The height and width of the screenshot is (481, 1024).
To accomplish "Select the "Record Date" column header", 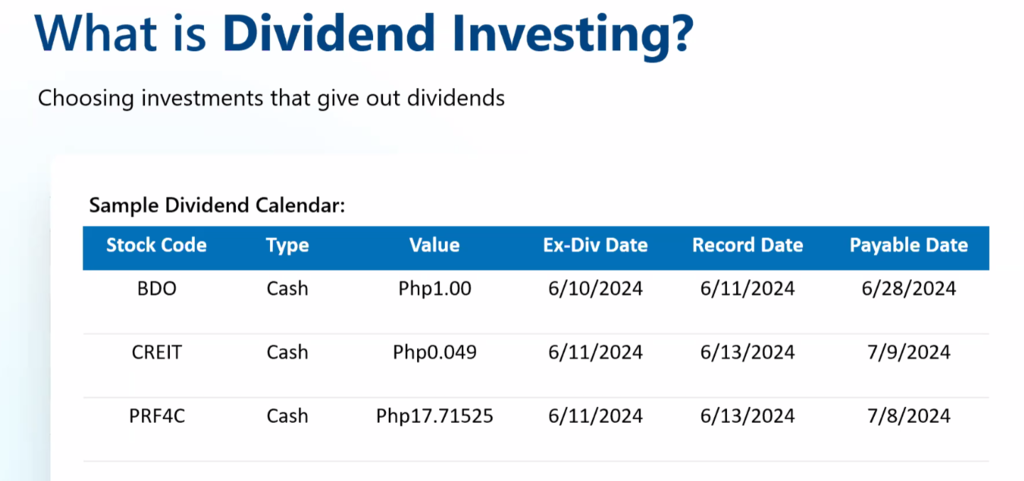I will (747, 245).
